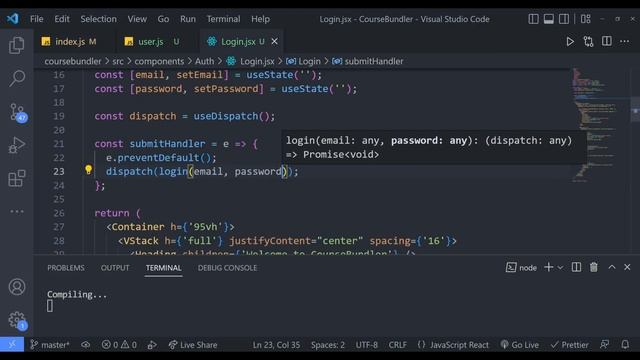Close the Login.jsx tab
The height and width of the screenshot is (360, 640).
pyautogui.click(x=275, y=42)
